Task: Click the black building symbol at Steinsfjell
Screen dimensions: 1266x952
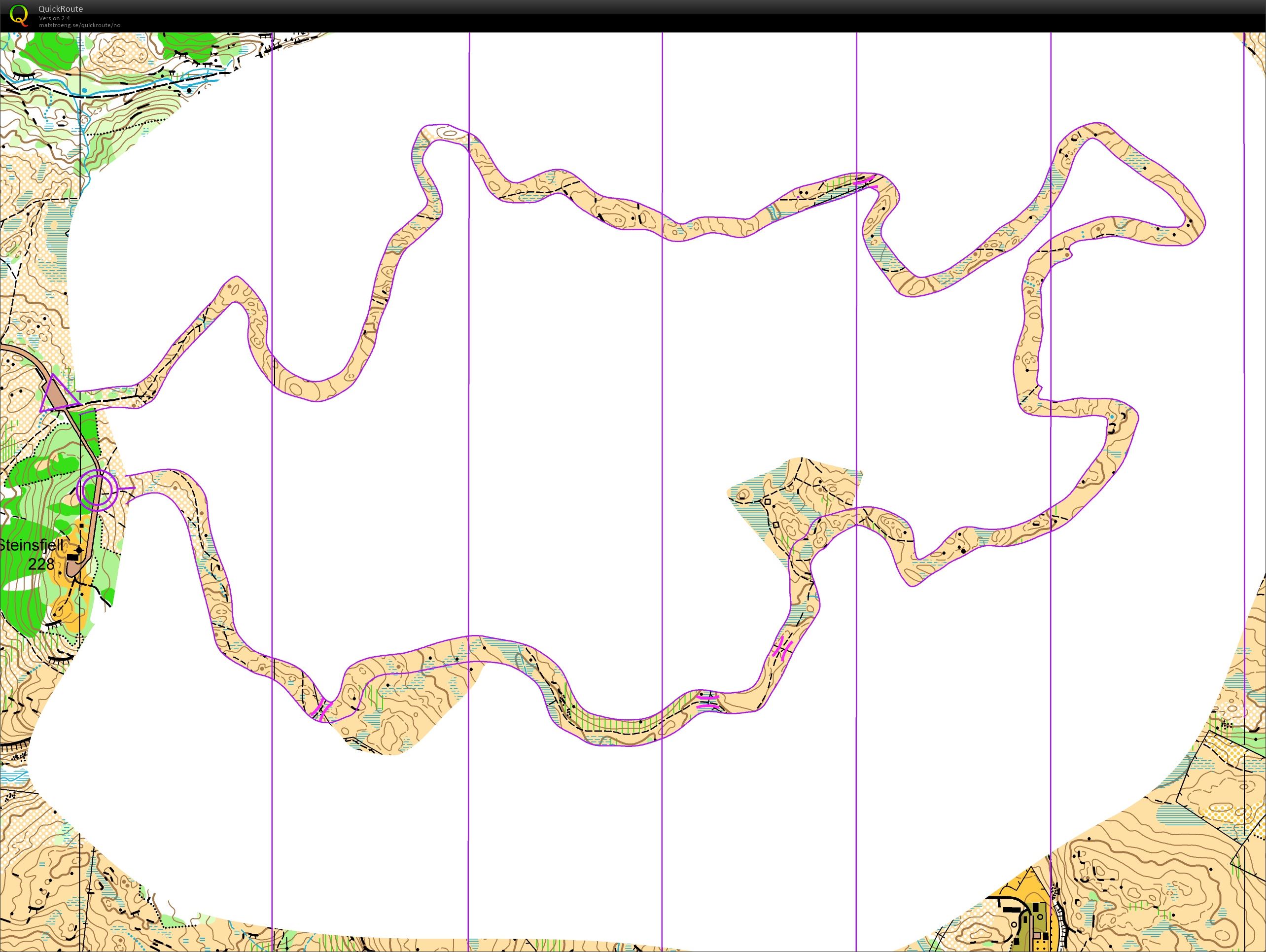Action: coord(73,557)
